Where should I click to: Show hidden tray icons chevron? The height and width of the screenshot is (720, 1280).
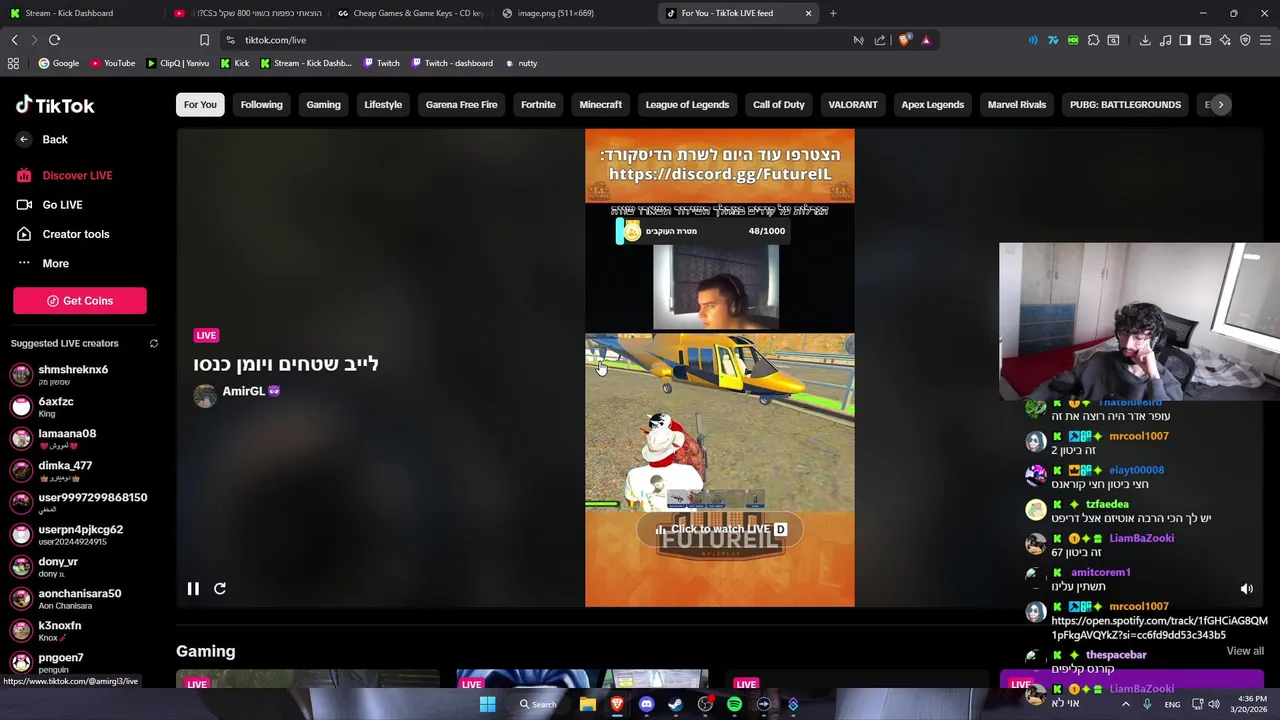coord(1126,704)
